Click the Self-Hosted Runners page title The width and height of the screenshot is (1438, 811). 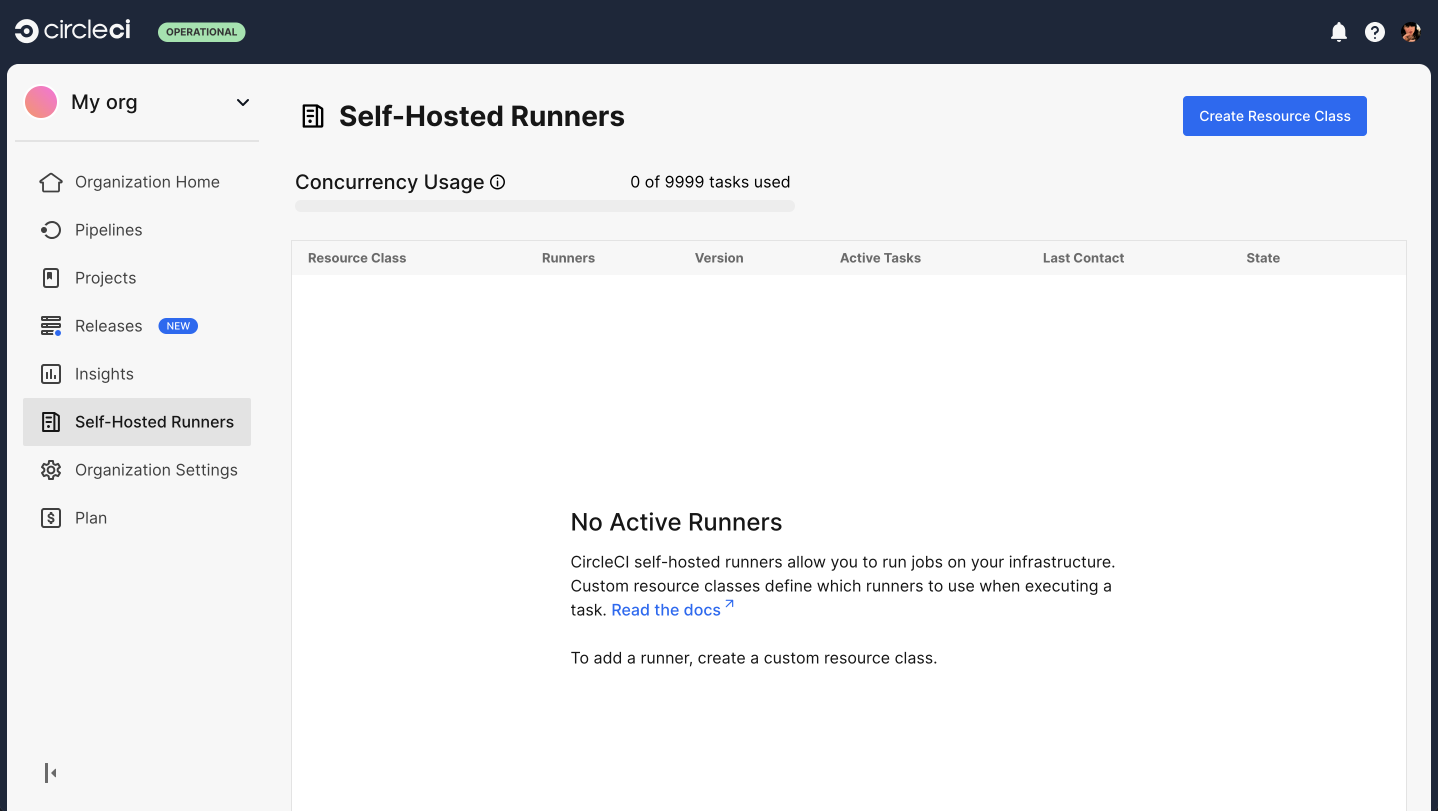482,116
